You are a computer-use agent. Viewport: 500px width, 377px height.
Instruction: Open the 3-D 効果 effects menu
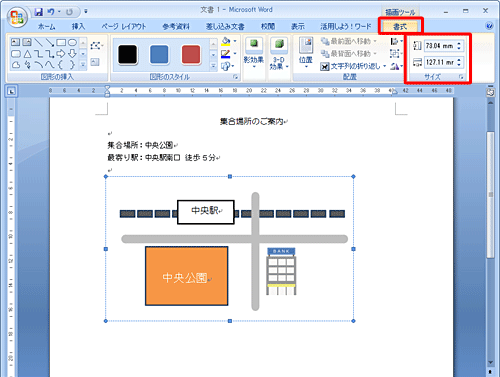[279, 54]
